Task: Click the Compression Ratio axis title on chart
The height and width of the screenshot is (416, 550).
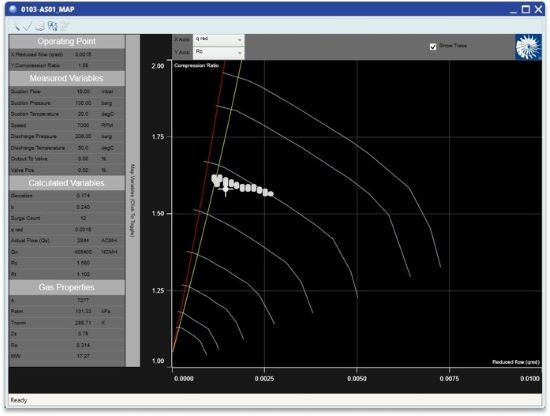Action: tap(196, 65)
